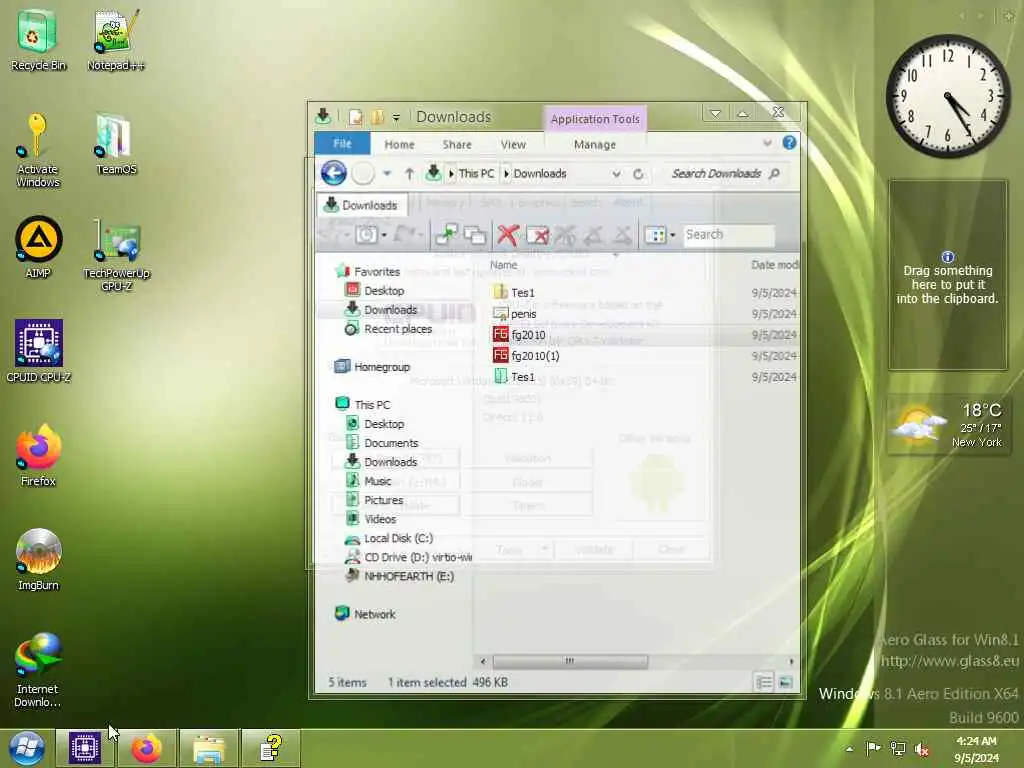Click the window with red X toolbar icon
The width and height of the screenshot is (1024, 768).
pyautogui.click(x=537, y=234)
